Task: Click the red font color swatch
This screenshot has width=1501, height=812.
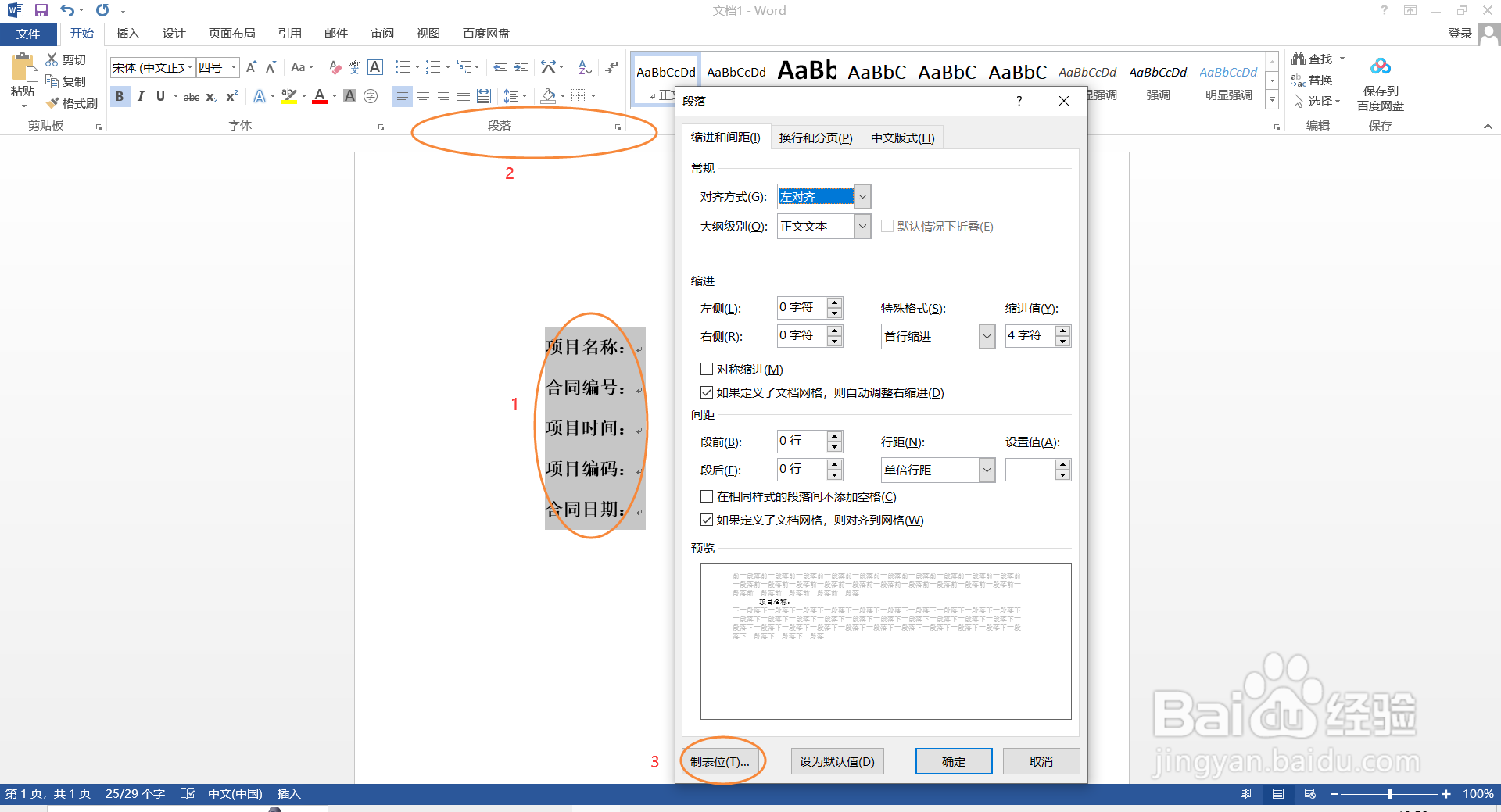Action: pos(320,96)
